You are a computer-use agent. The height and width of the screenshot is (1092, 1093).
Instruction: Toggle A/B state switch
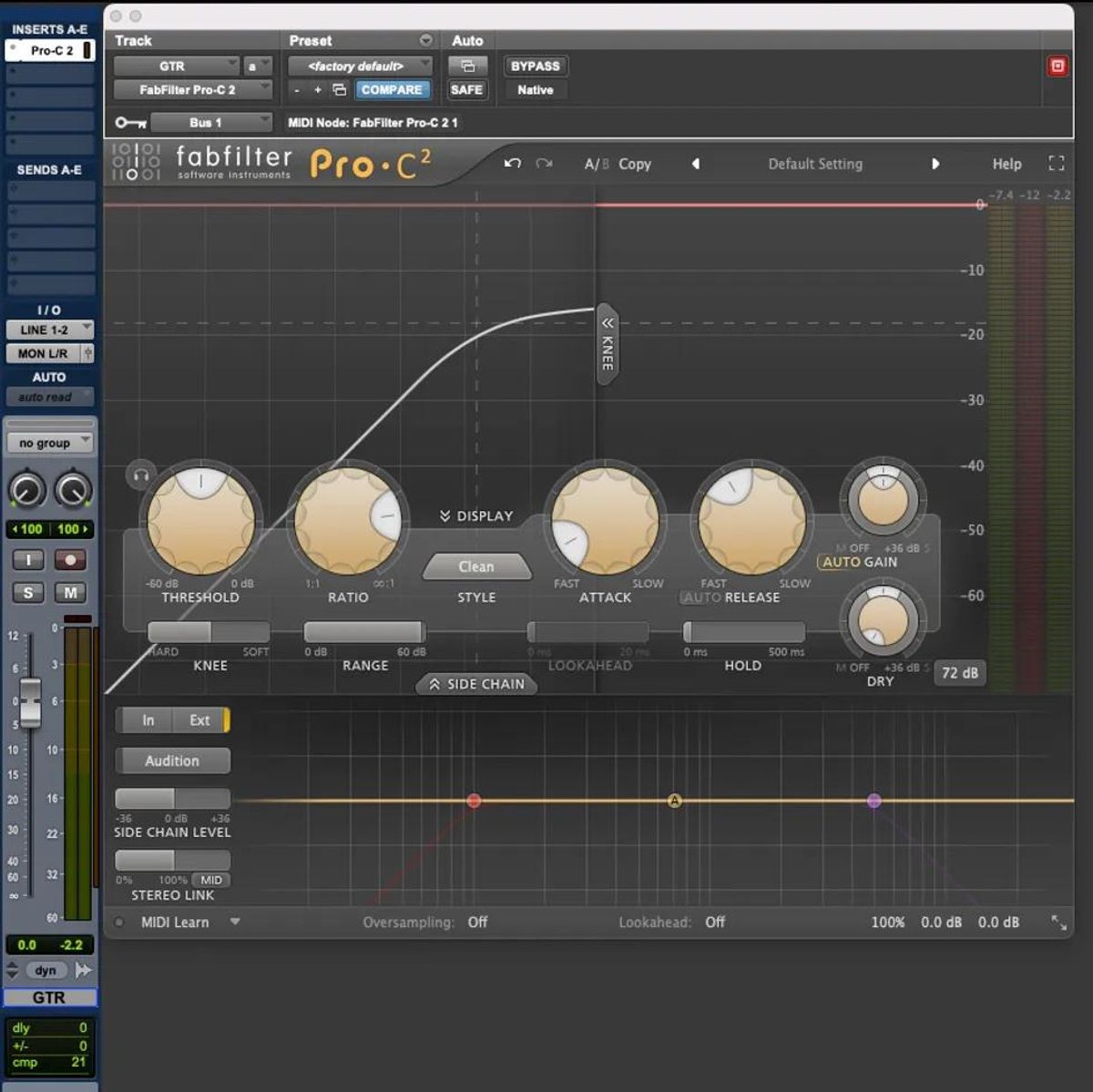tap(597, 164)
